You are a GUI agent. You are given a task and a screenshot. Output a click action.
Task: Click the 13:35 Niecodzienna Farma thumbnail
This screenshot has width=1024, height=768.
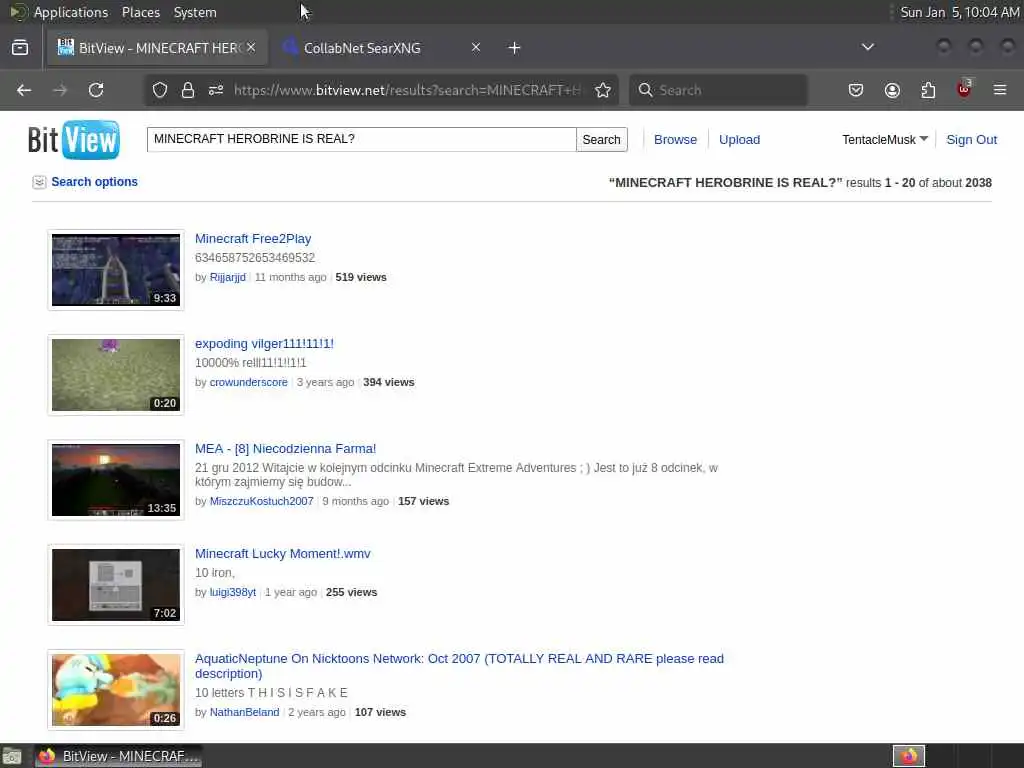pos(116,480)
